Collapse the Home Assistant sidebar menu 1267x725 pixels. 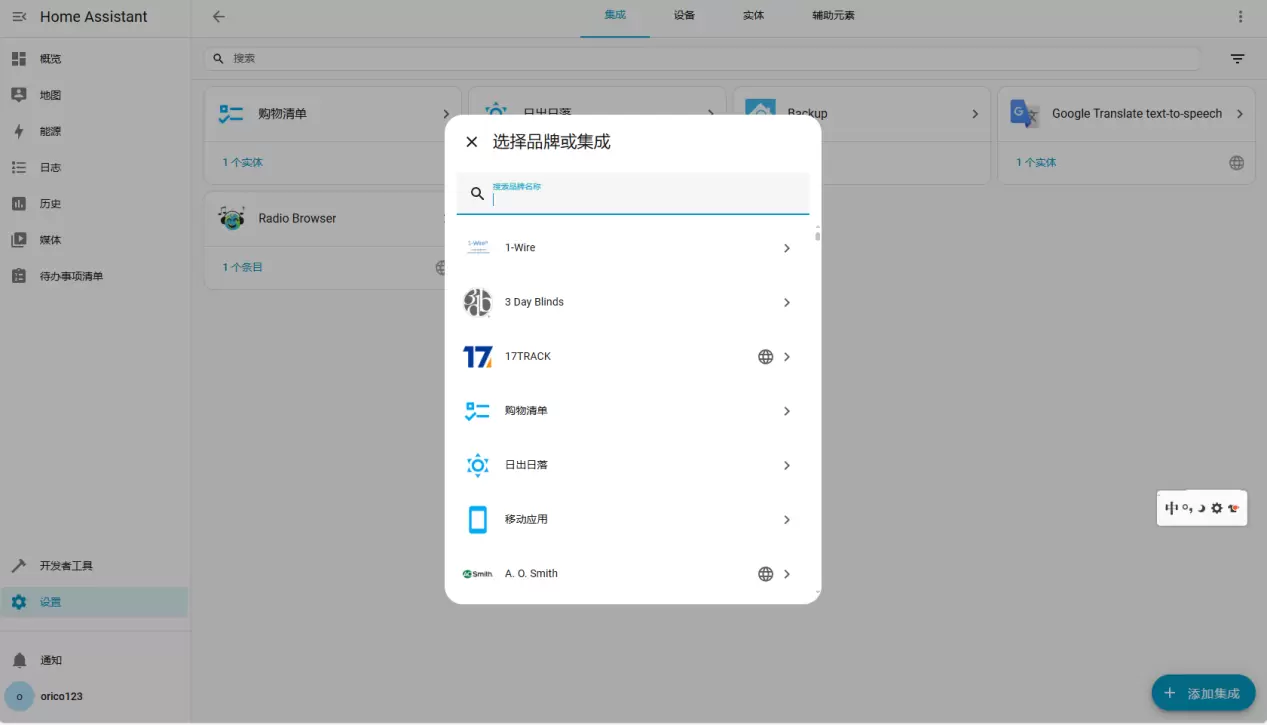(x=19, y=17)
